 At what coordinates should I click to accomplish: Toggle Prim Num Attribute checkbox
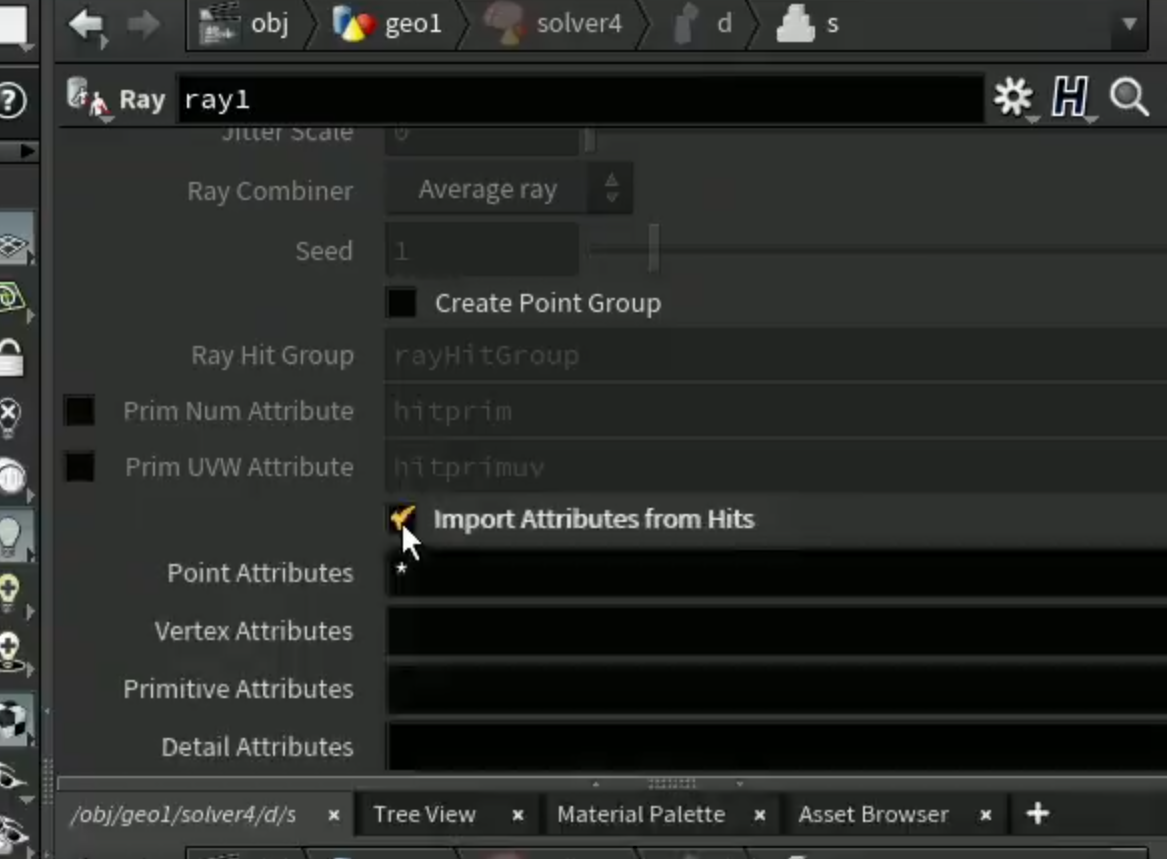pos(80,411)
